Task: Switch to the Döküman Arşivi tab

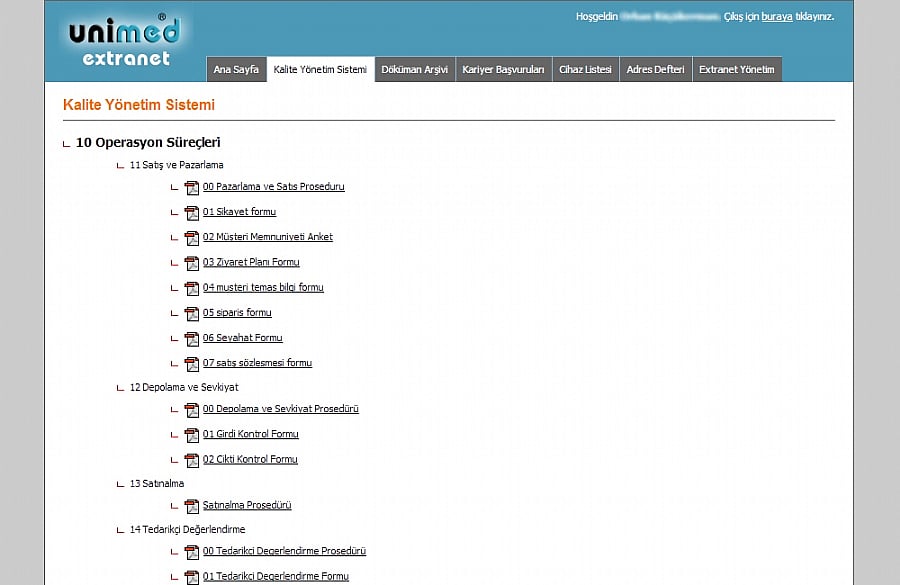Action: coord(414,69)
